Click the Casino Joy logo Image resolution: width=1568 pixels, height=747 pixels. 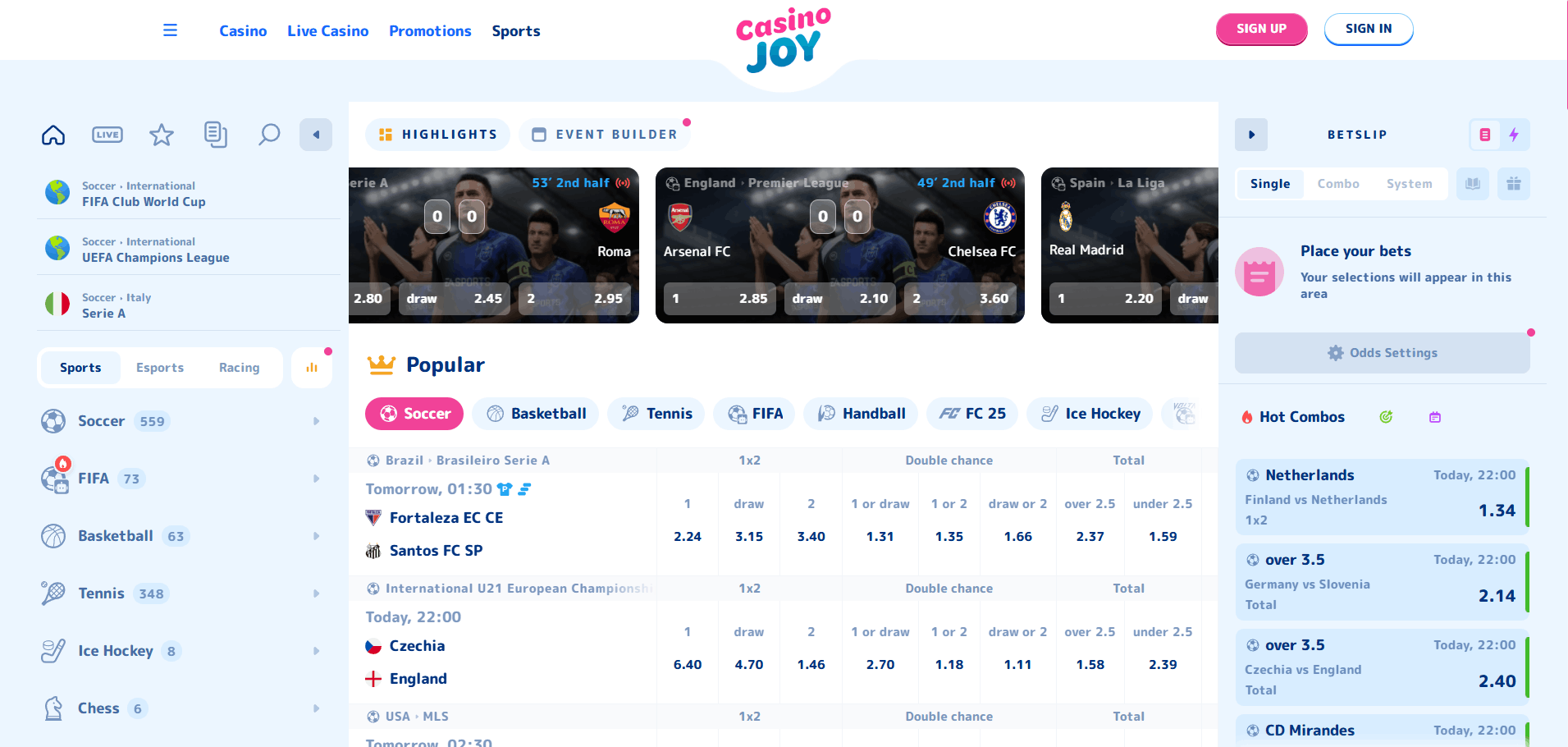click(784, 39)
